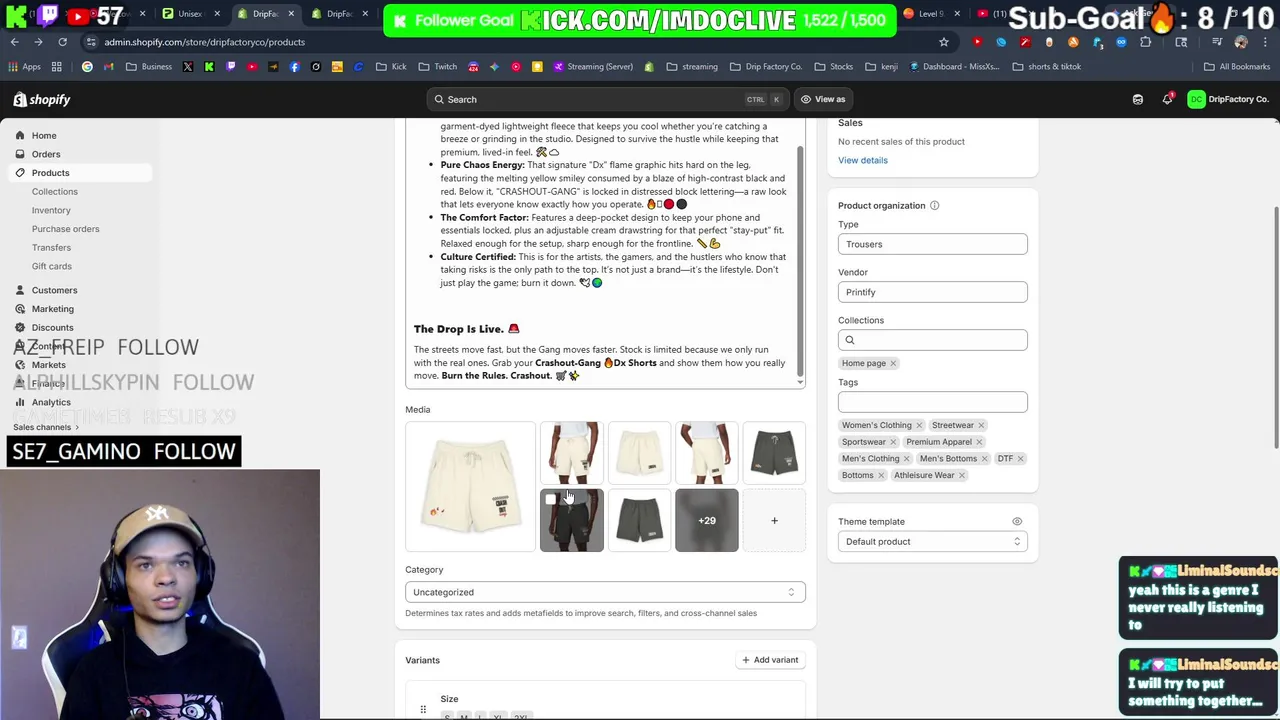
Task: Bookmark this page with star icon
Action: [x=943, y=42]
